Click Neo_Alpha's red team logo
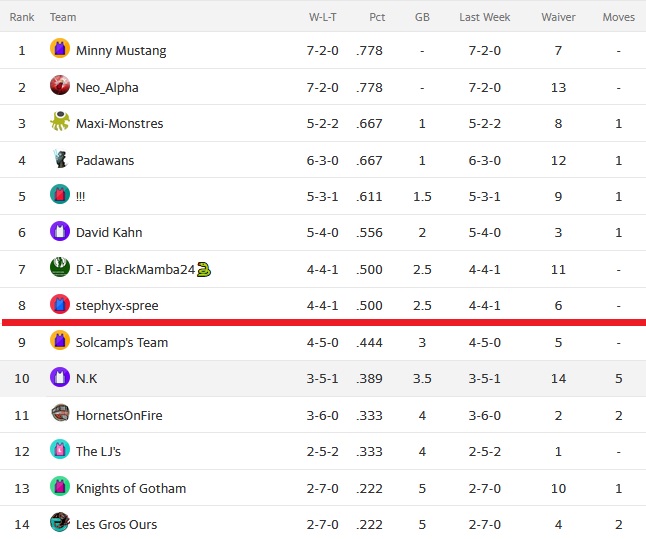The height and width of the screenshot is (539, 646). (x=60, y=85)
